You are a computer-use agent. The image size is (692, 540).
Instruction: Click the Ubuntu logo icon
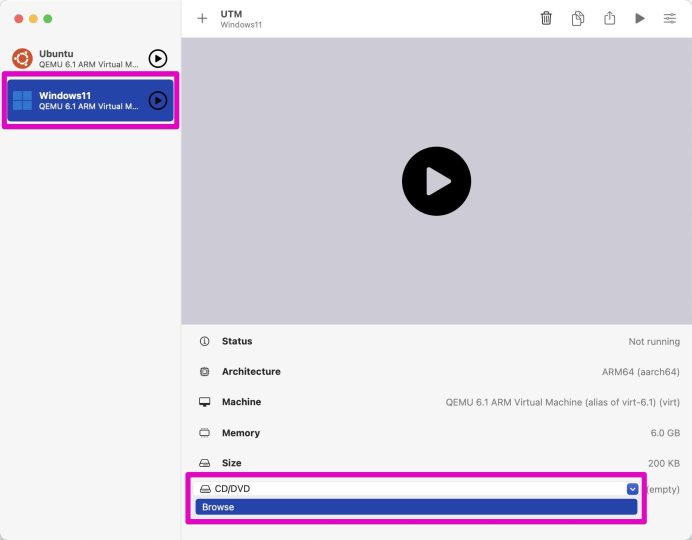(23, 58)
